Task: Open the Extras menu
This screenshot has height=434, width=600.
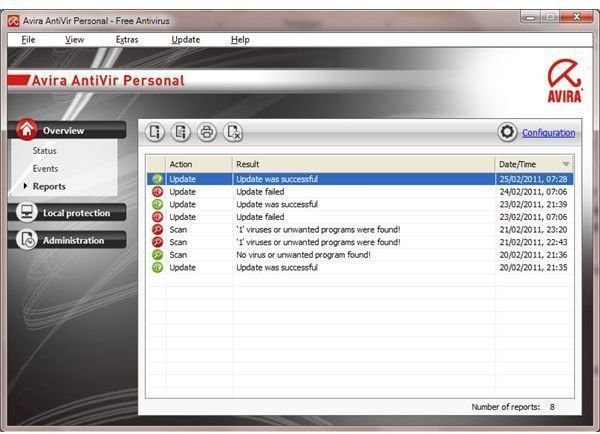Action: point(127,40)
